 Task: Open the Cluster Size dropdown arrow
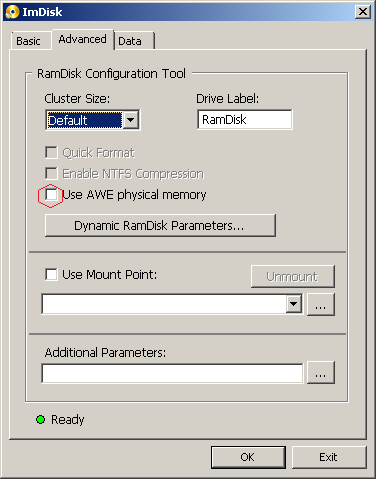point(131,120)
